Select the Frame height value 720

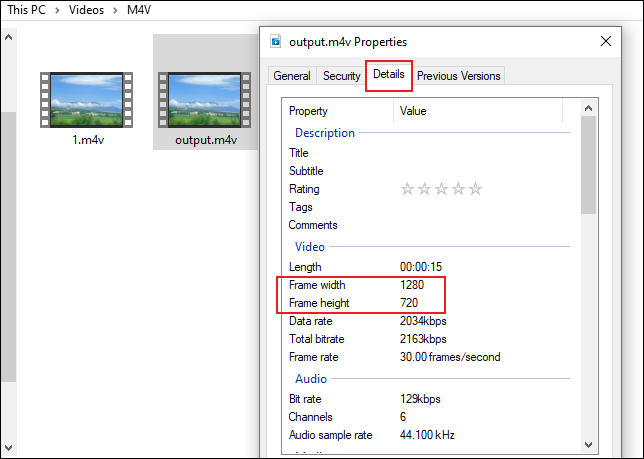click(x=409, y=303)
